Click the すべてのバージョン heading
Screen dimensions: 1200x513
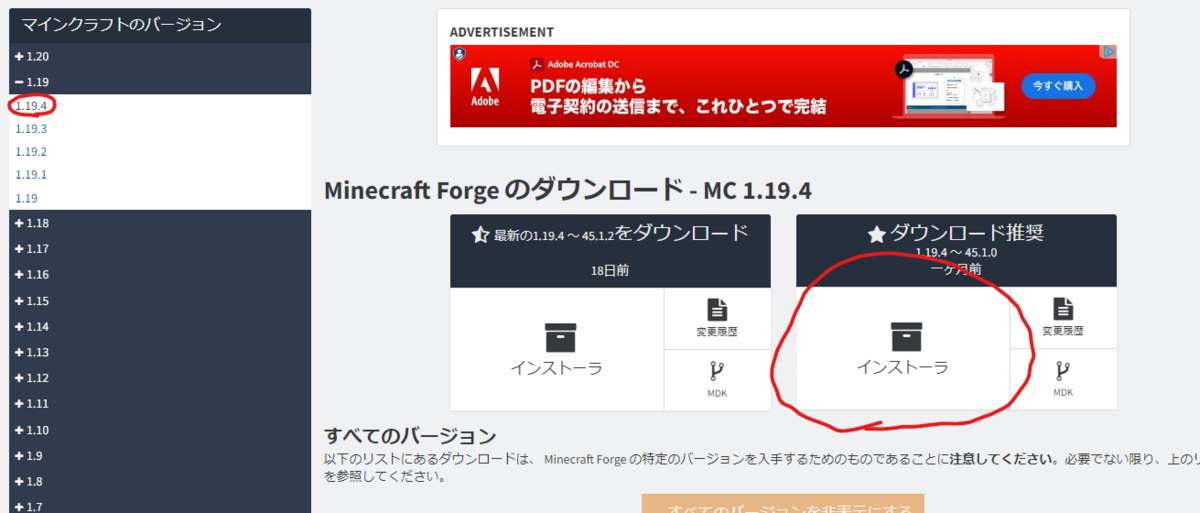tap(410, 436)
